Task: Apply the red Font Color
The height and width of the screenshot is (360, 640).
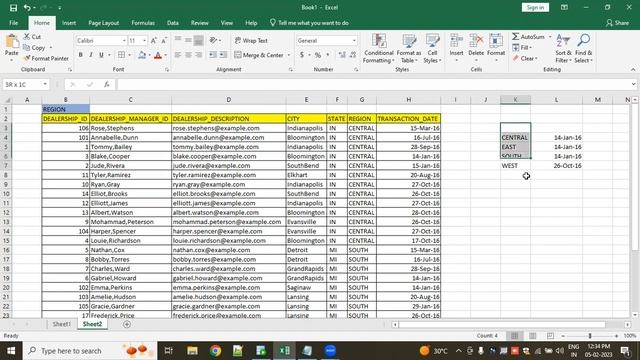Action: 158,55
